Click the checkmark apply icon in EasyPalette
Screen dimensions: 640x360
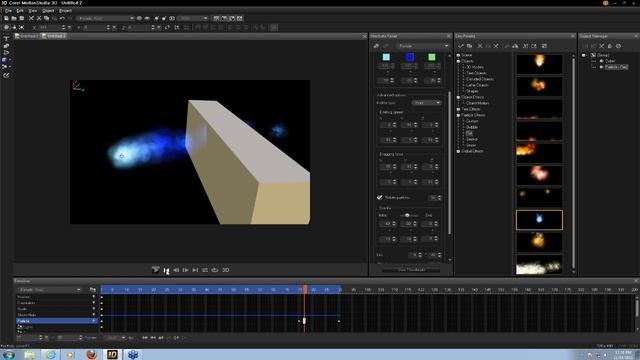pyautogui.click(x=461, y=46)
